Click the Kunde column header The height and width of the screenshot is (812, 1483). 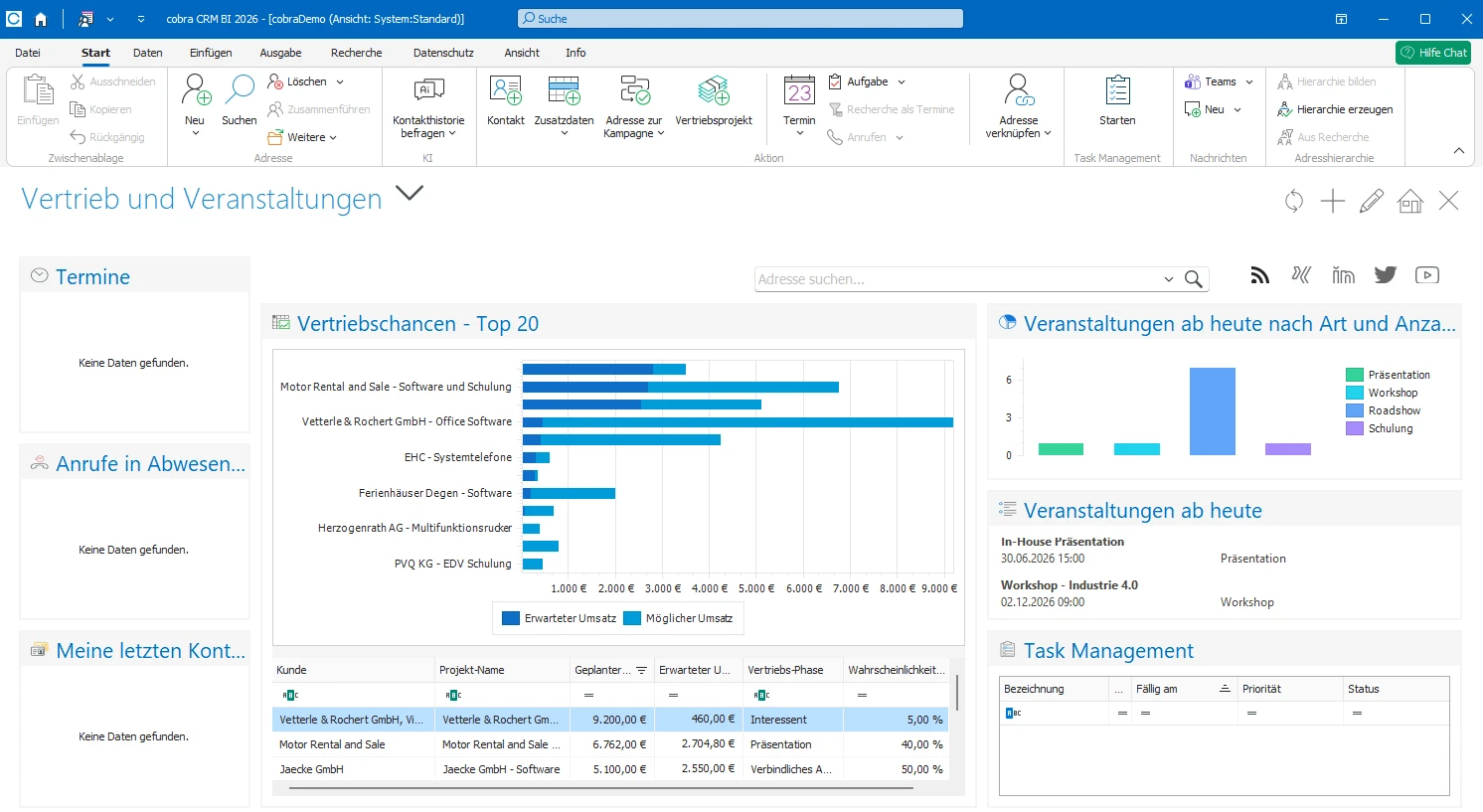tap(354, 670)
